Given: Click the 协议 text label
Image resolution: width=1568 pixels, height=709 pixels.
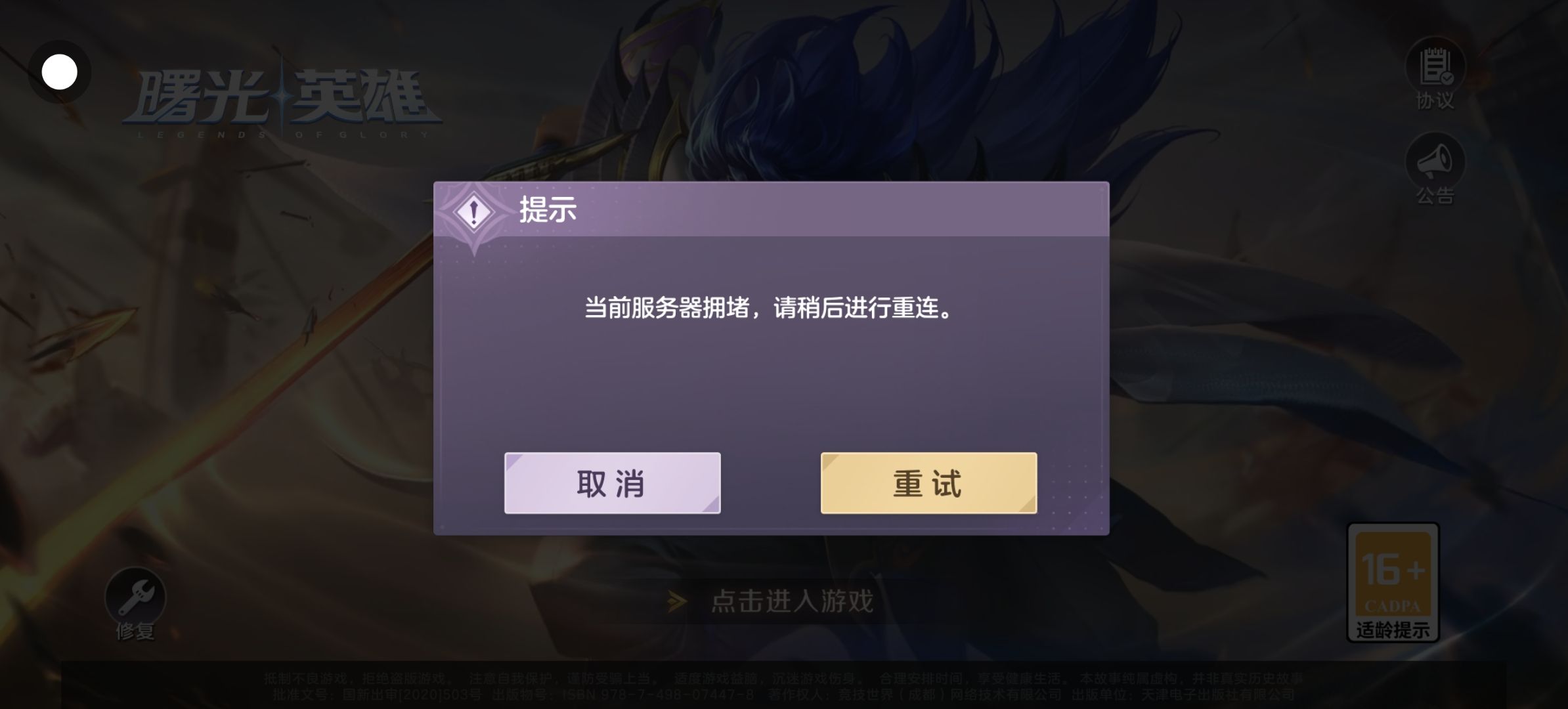Looking at the screenshot, I should [x=1435, y=101].
